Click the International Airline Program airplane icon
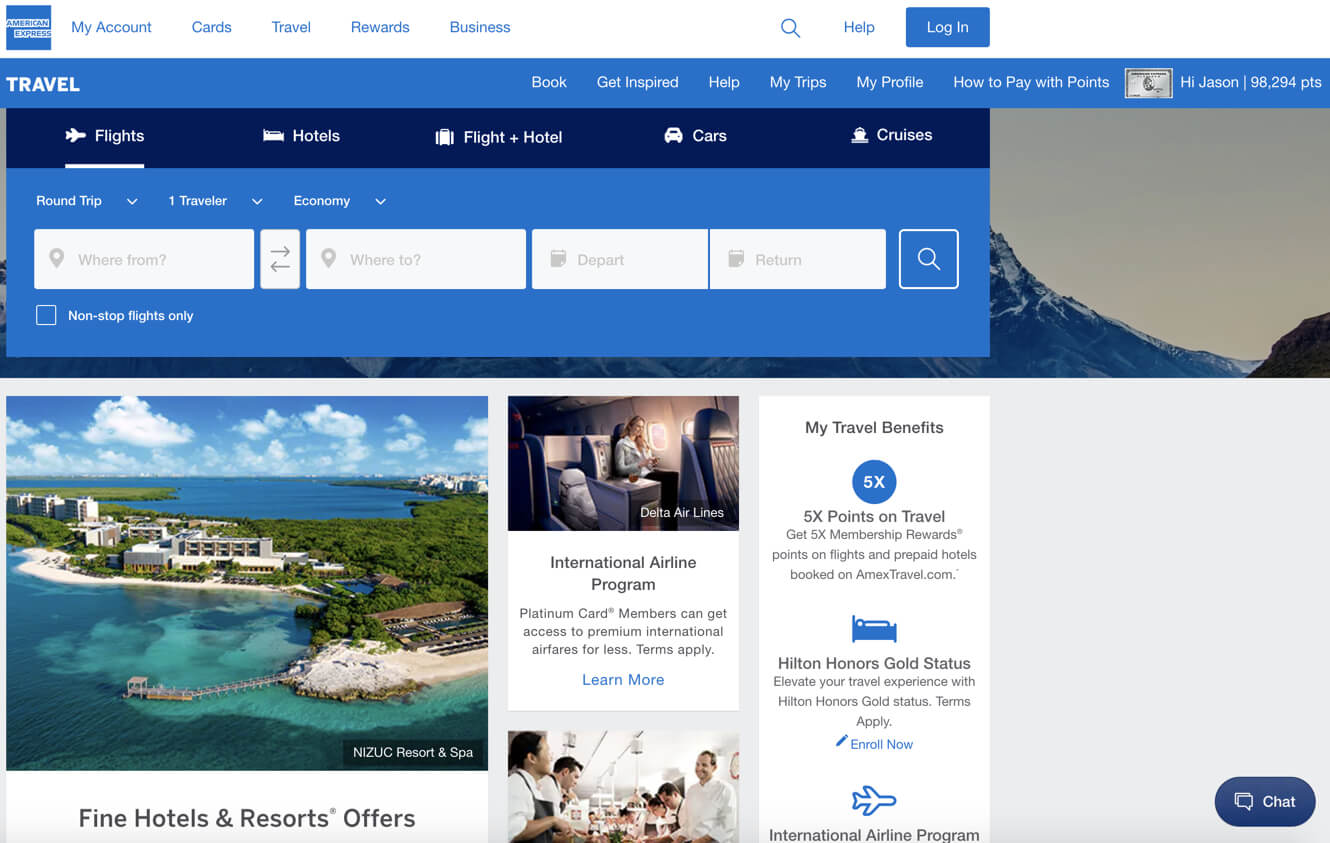 874,800
